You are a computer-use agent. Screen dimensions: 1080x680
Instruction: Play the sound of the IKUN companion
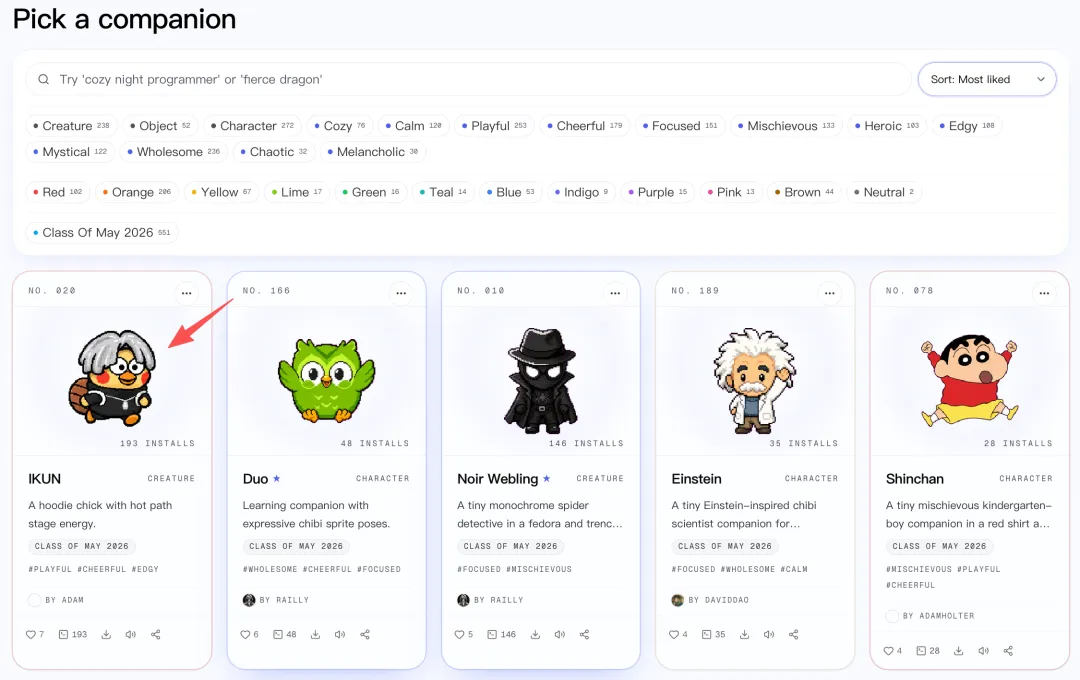click(x=130, y=635)
